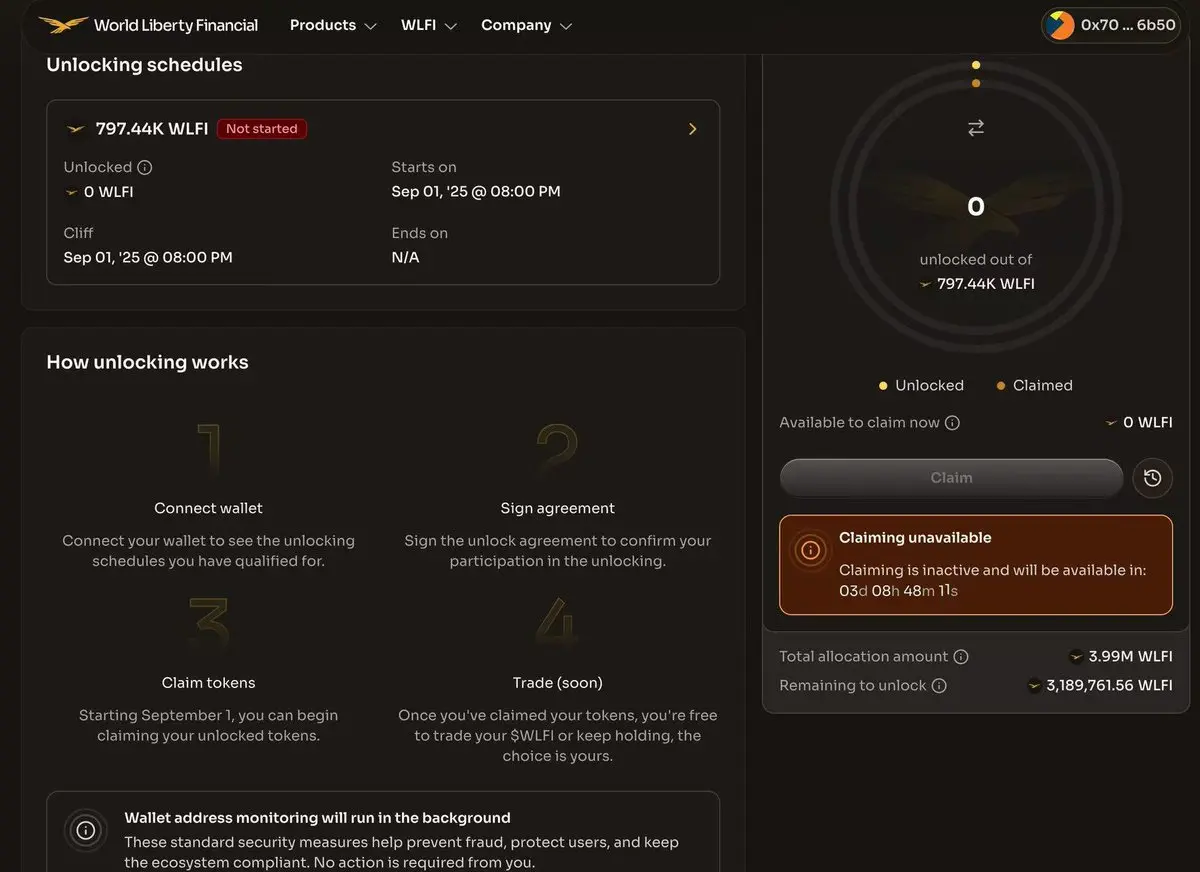1200x872 pixels.
Task: Open the Company dropdown menu
Action: pyautogui.click(x=527, y=25)
